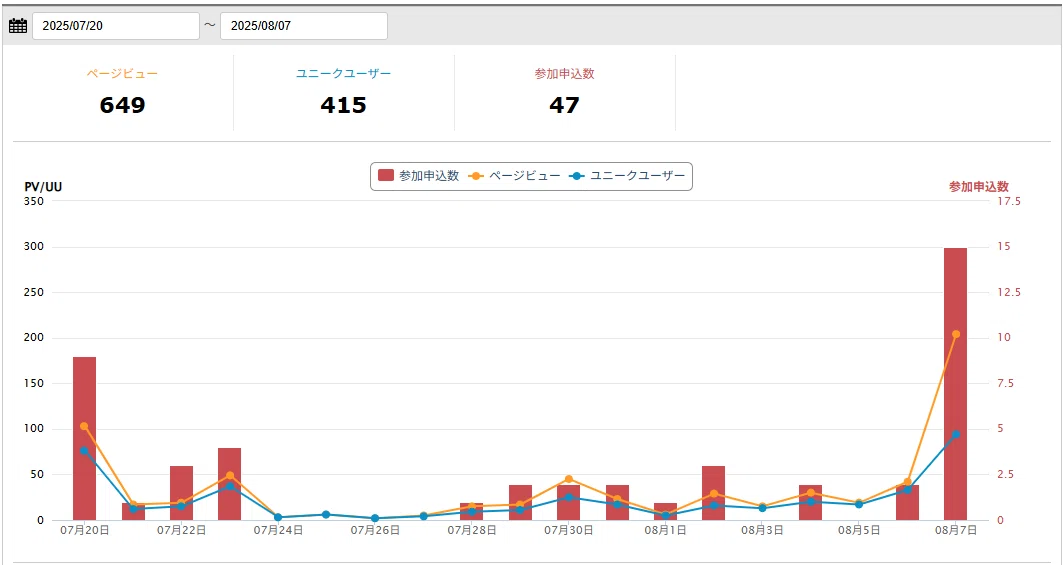The height and width of the screenshot is (565, 1063).
Task: Click the left axis value 150
Action: pyautogui.click(x=34, y=383)
